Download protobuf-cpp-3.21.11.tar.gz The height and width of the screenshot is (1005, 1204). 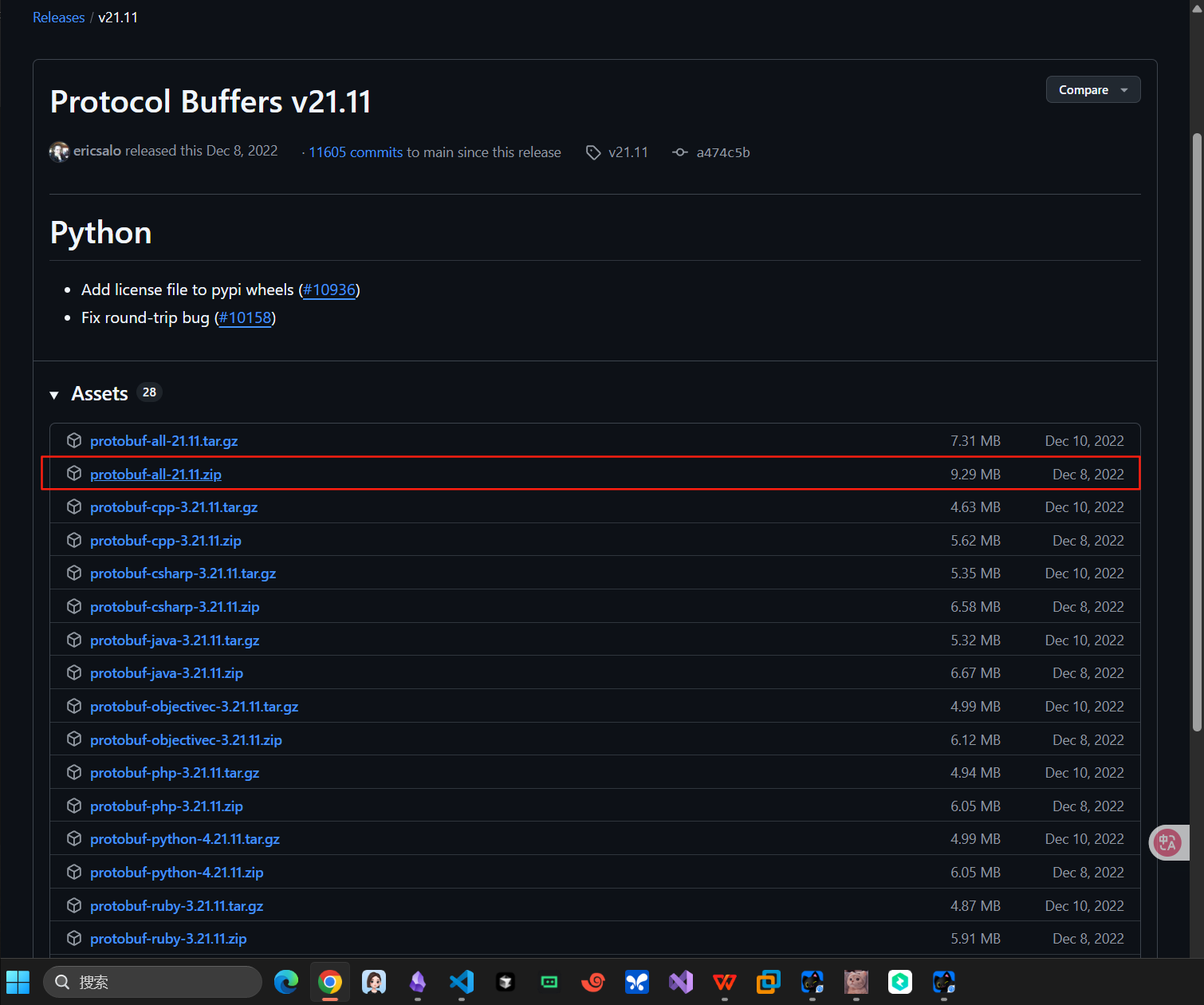[x=174, y=507]
